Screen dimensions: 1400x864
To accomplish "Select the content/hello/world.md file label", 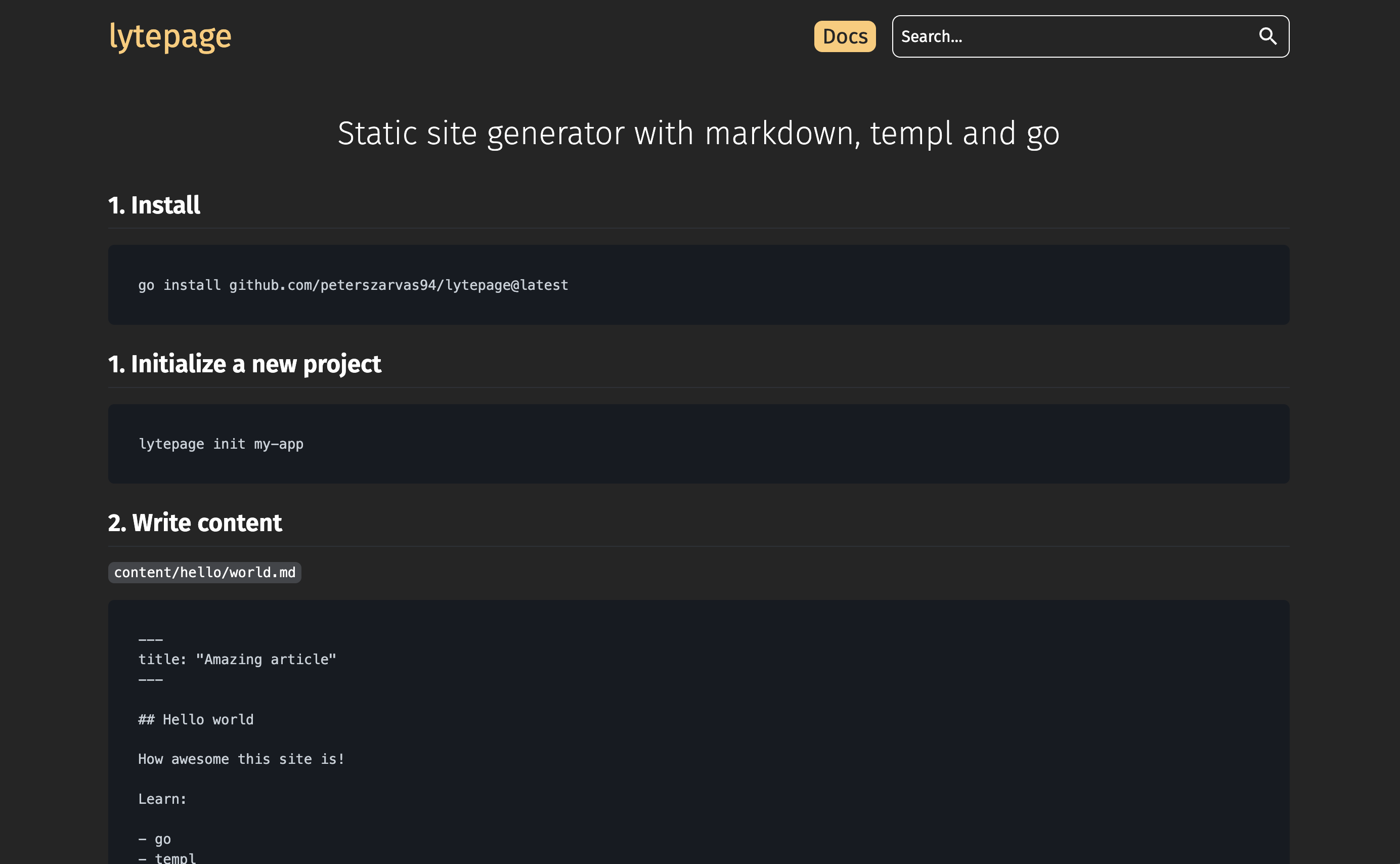I will (204, 572).
